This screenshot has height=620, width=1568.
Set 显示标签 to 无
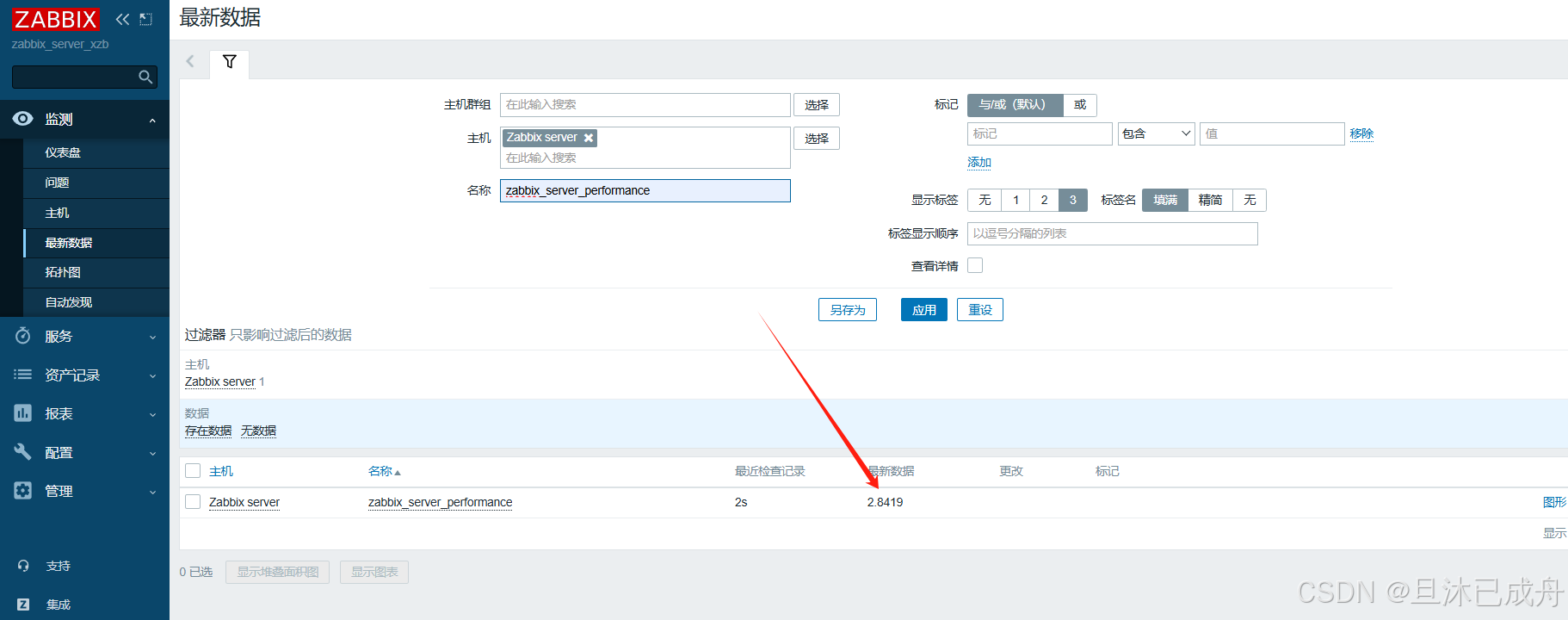tap(985, 200)
